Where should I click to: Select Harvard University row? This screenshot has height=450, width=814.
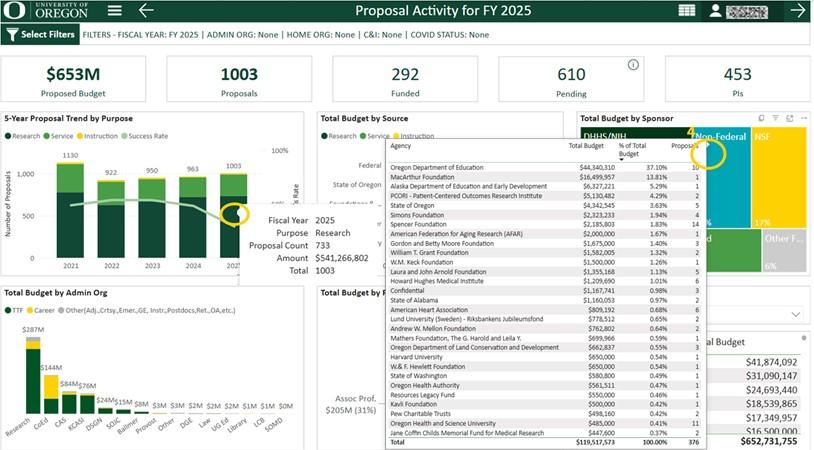pos(544,357)
